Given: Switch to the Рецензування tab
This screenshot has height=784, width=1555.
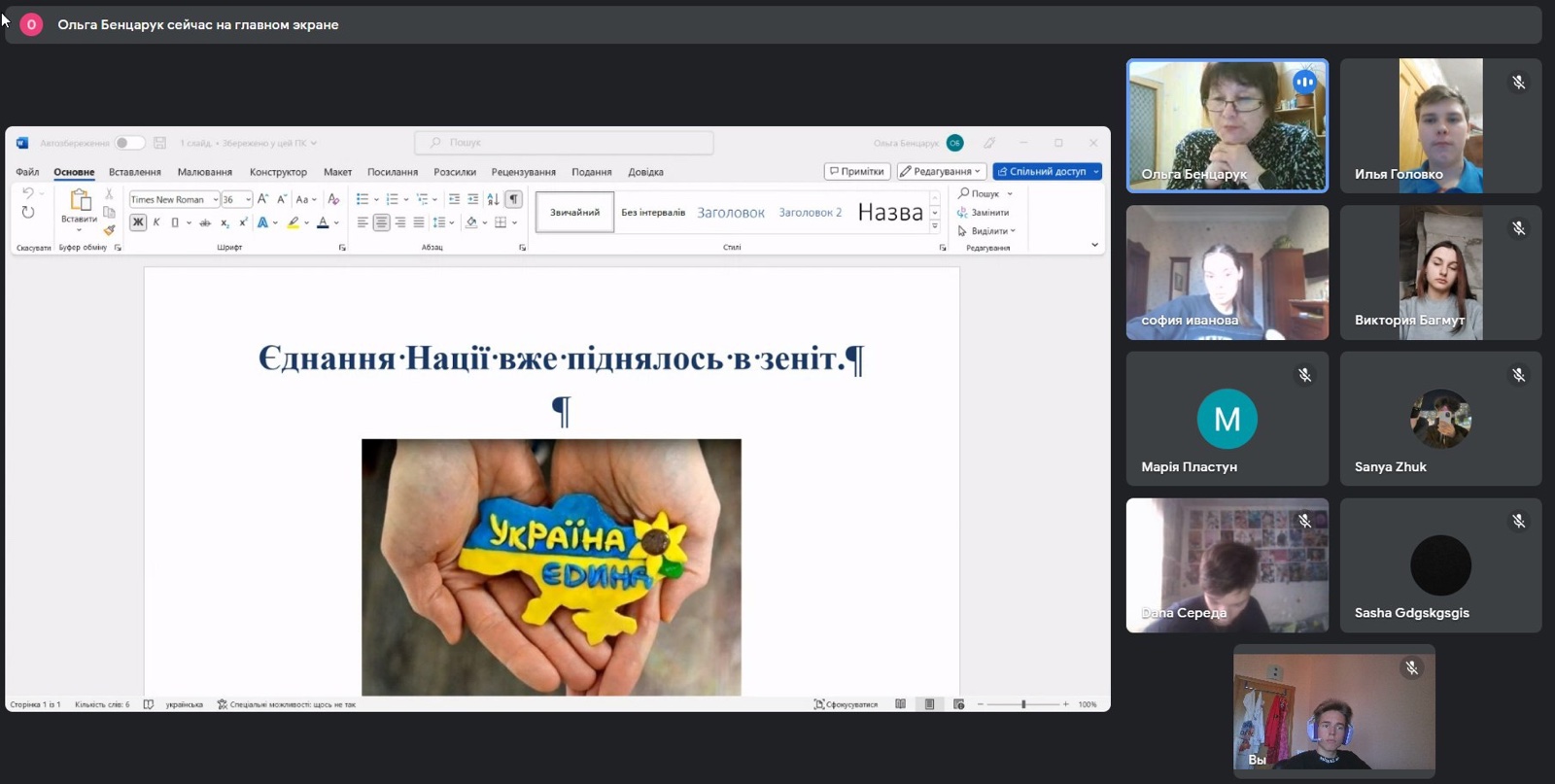Looking at the screenshot, I should coord(523,172).
